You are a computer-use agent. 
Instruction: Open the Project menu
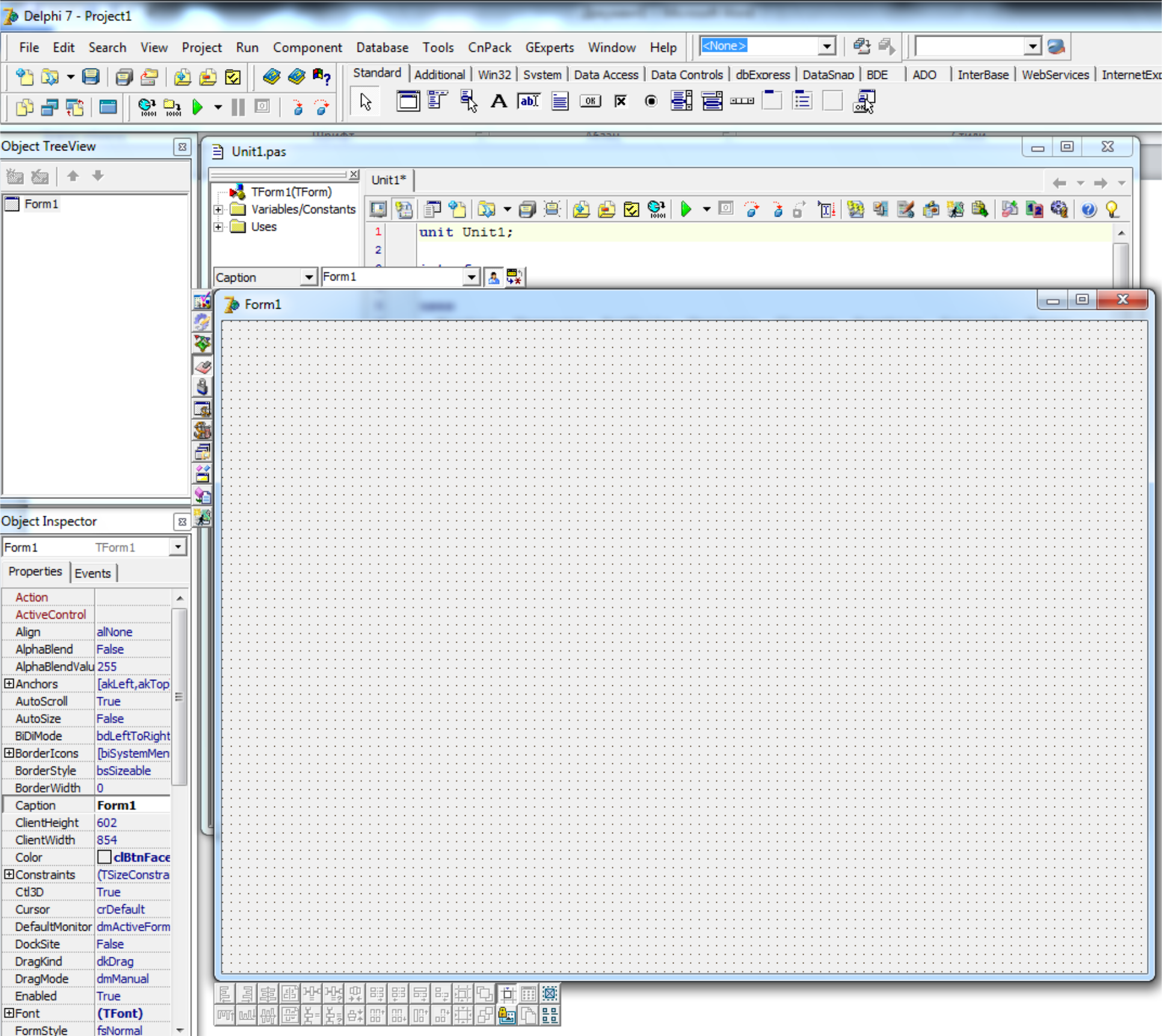pyautogui.click(x=201, y=48)
